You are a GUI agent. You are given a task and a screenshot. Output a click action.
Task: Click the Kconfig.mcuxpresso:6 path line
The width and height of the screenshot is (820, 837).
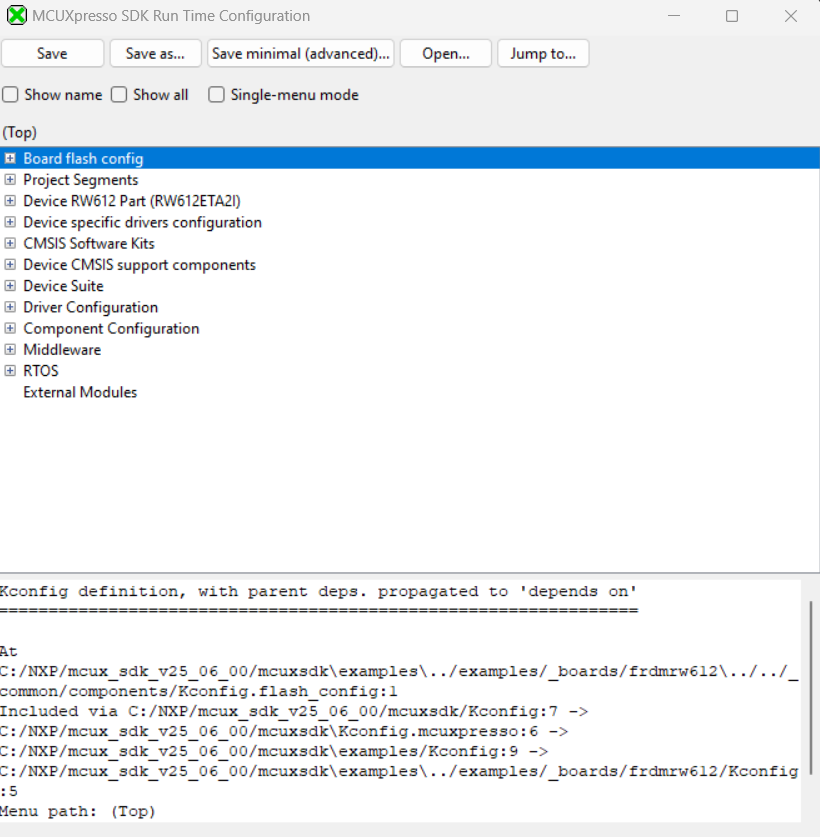284,731
